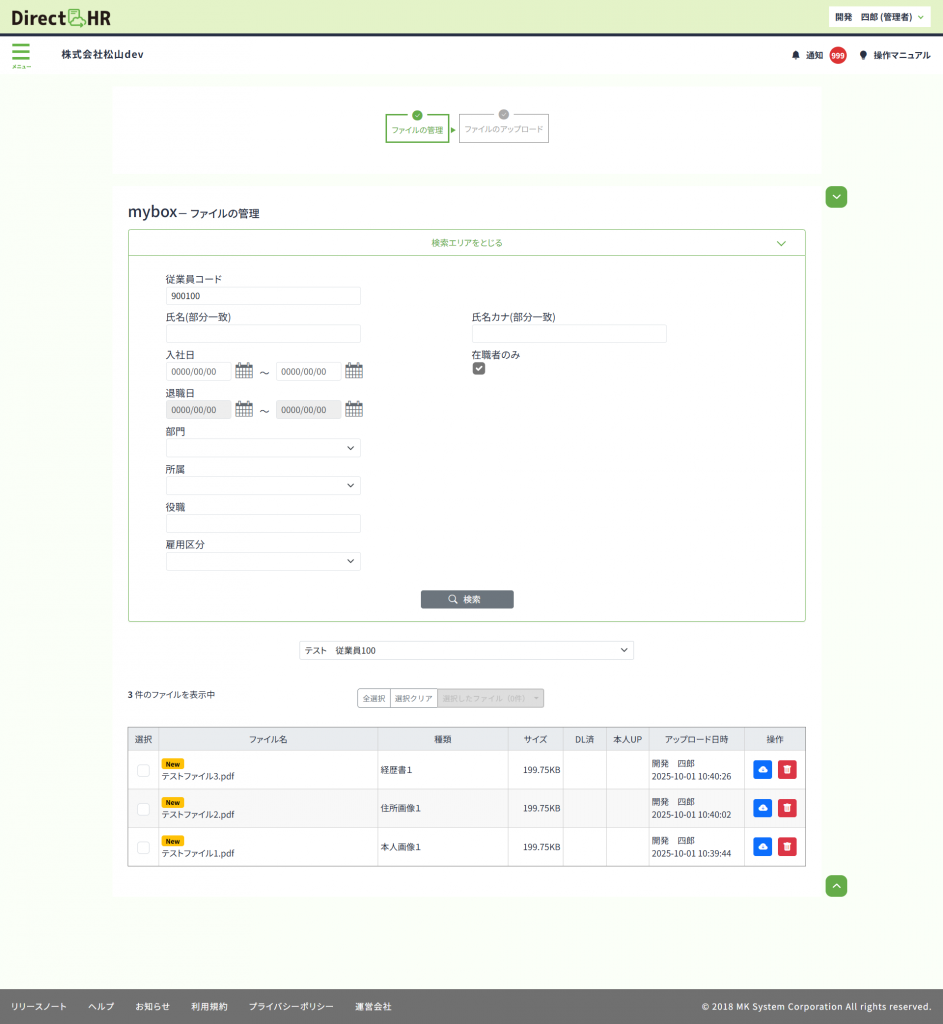
Task: Select the checkbox for テストファイル3.pdf
Action: [x=143, y=770]
